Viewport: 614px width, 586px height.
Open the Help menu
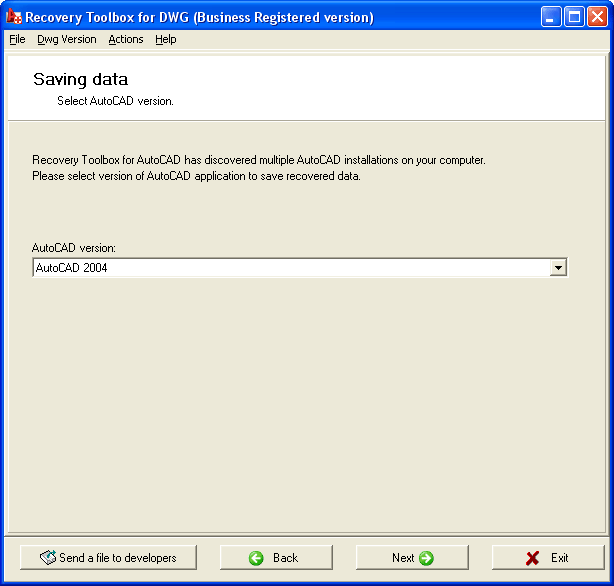tap(166, 39)
